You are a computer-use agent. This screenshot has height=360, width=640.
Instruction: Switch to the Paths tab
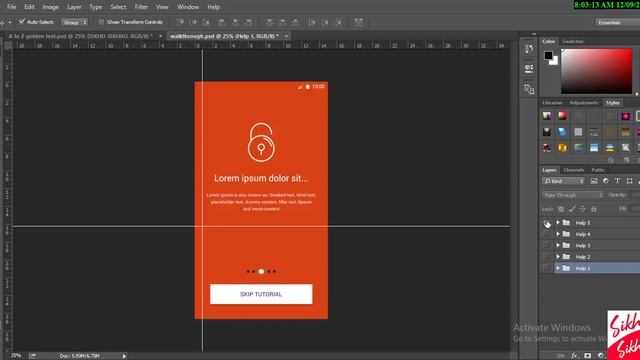click(598, 170)
